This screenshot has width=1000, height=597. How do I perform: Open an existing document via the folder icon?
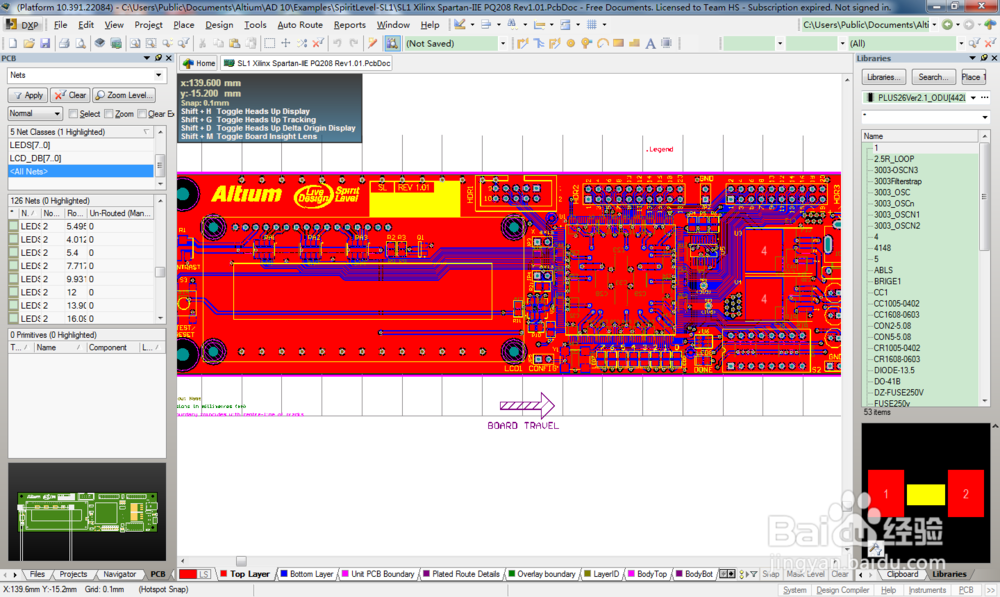click(29, 43)
